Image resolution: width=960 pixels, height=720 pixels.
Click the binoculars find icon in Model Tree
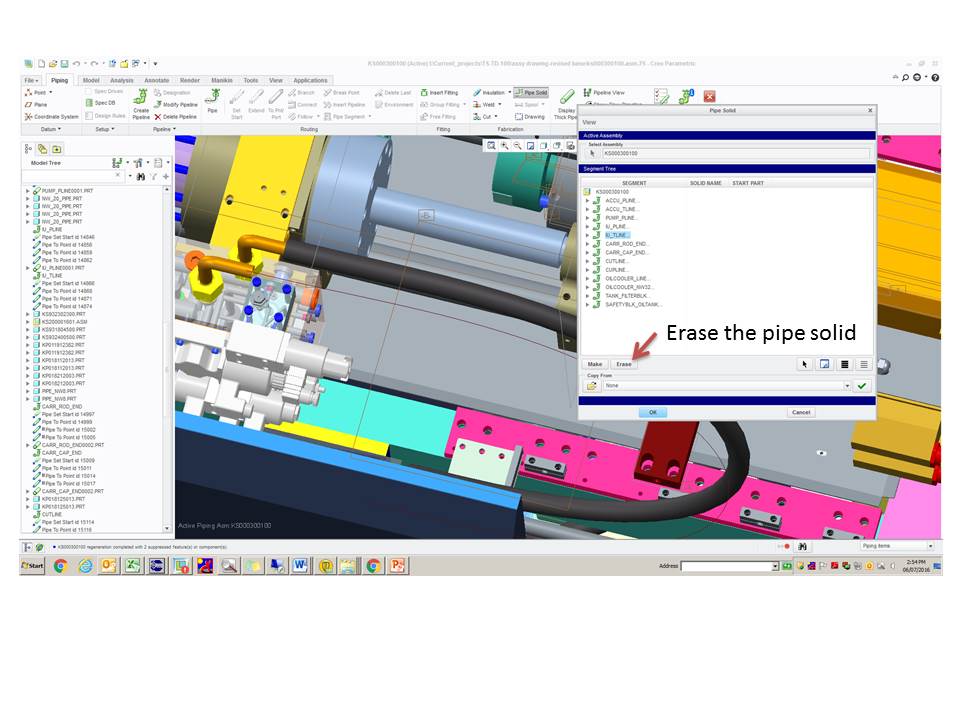tap(141, 176)
